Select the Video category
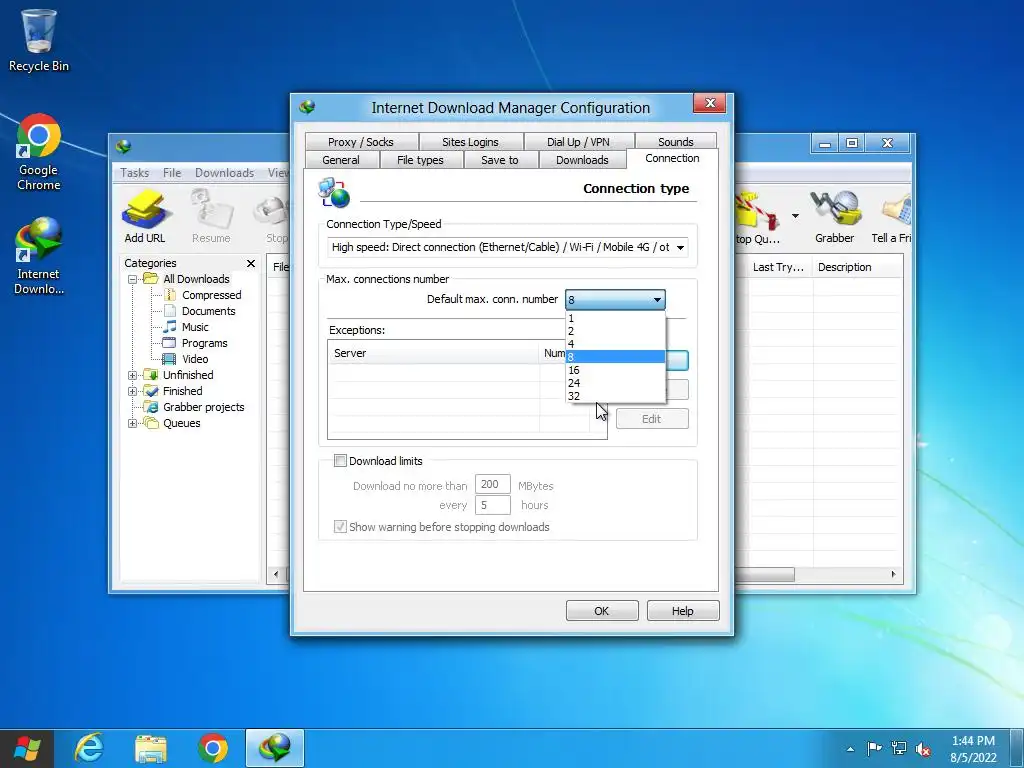The height and width of the screenshot is (768, 1024). pyautogui.click(x=195, y=359)
